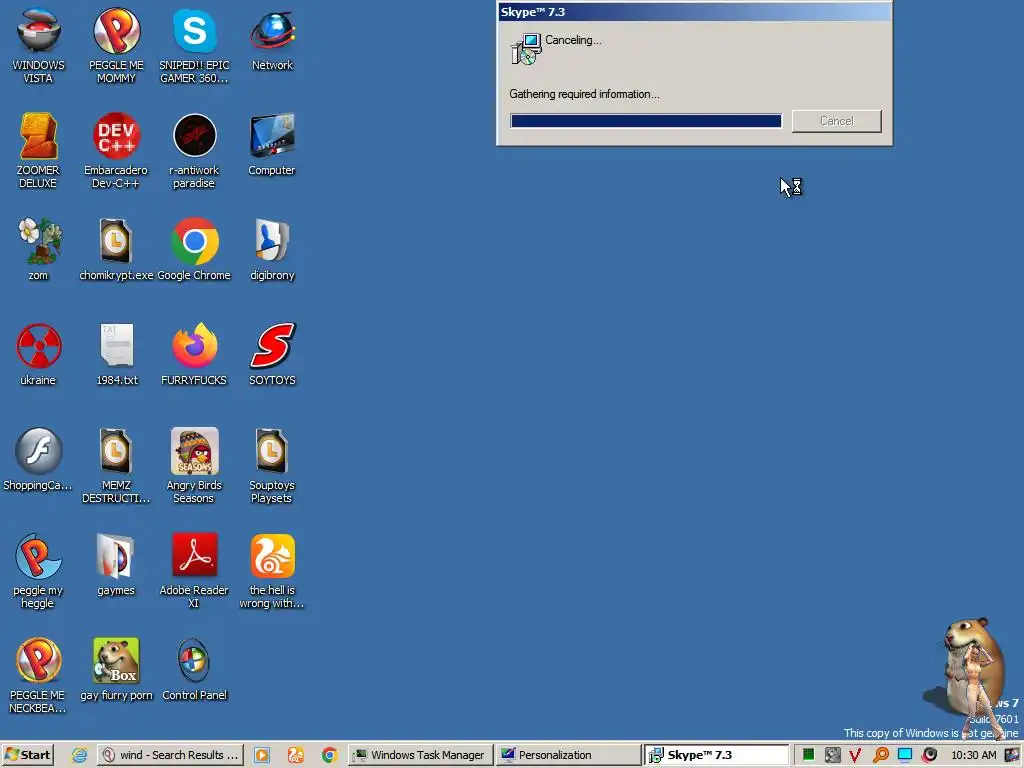
Task: Click the zom plant icon
Action: click(39, 249)
